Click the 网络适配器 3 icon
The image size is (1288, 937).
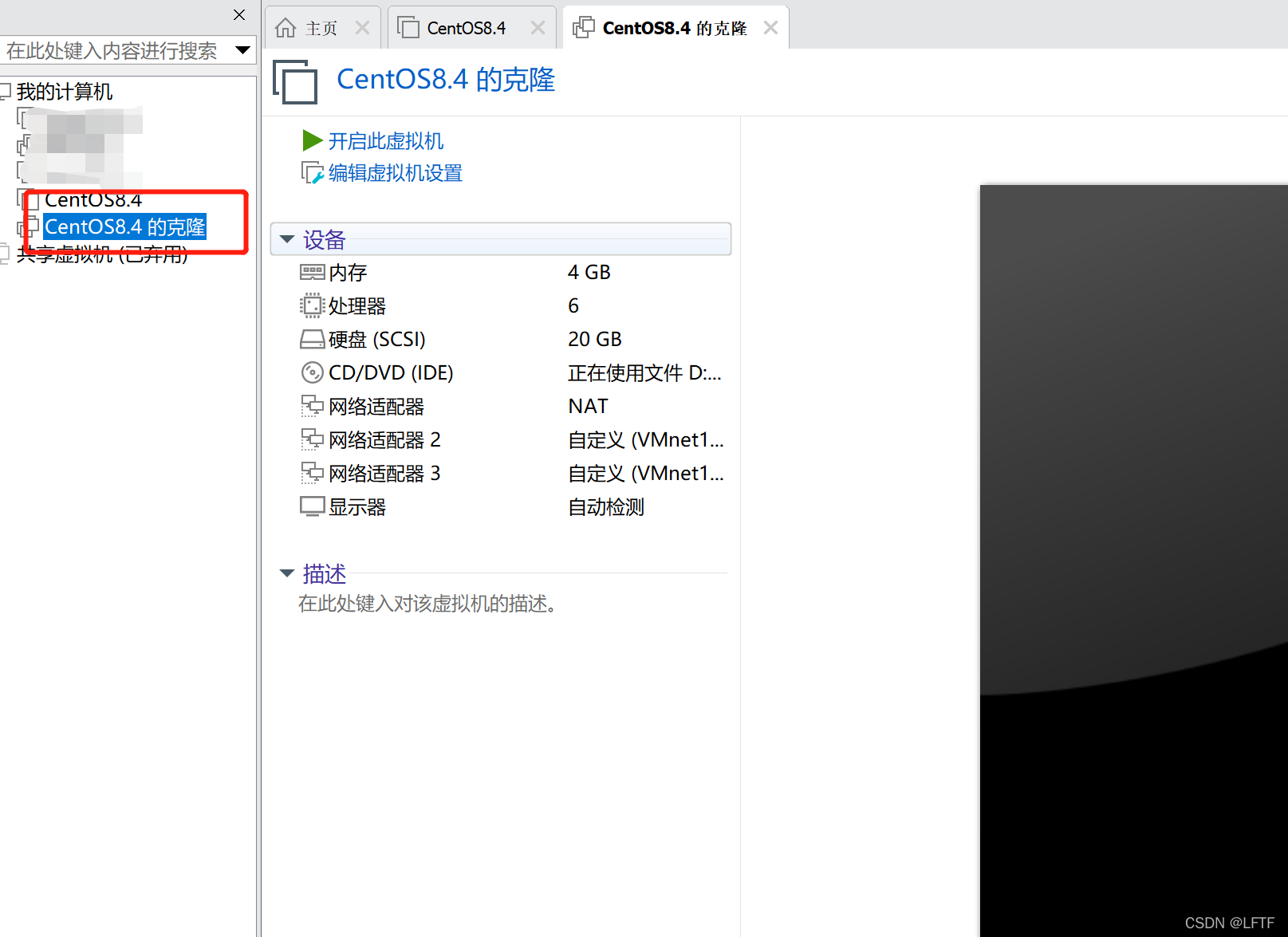(312, 474)
